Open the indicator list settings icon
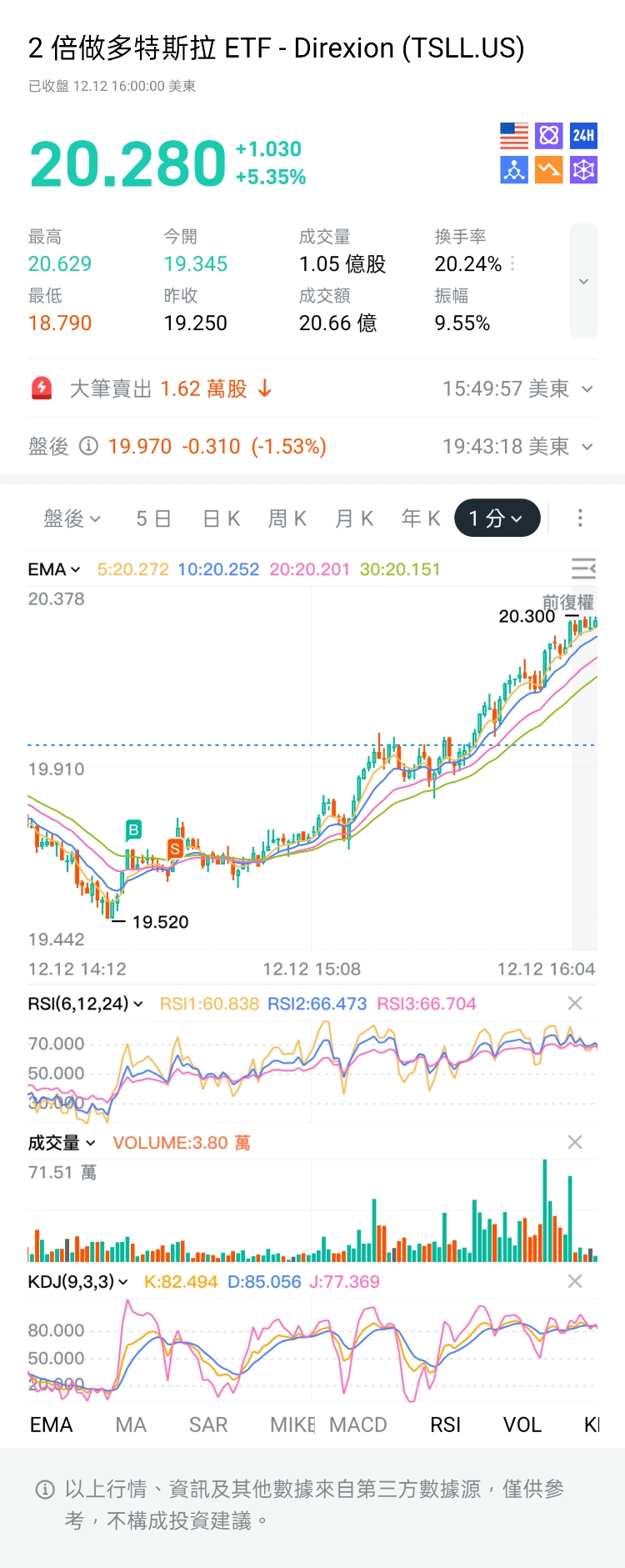 point(583,569)
